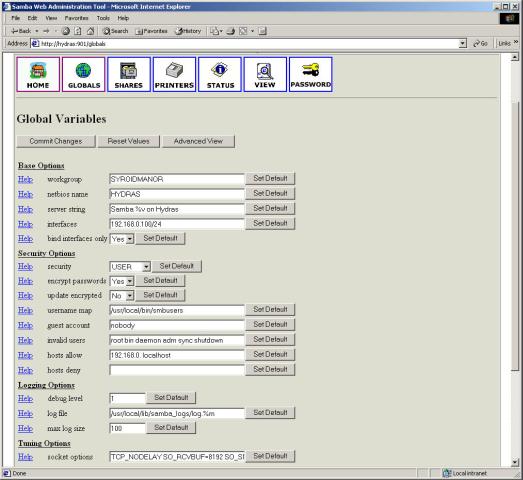
Task: Open Help link for security
Action: (25, 267)
